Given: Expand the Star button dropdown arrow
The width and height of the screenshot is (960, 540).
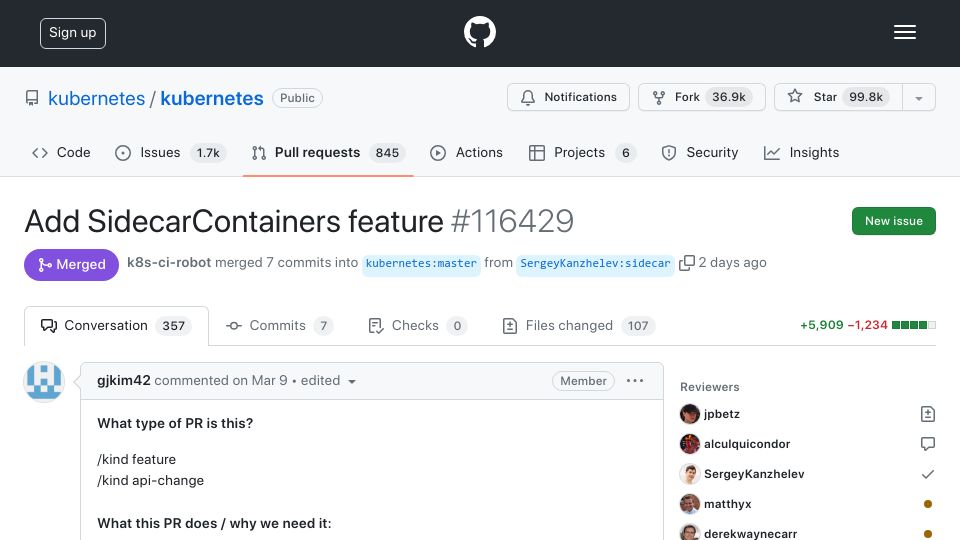Looking at the screenshot, I should coord(918,98).
